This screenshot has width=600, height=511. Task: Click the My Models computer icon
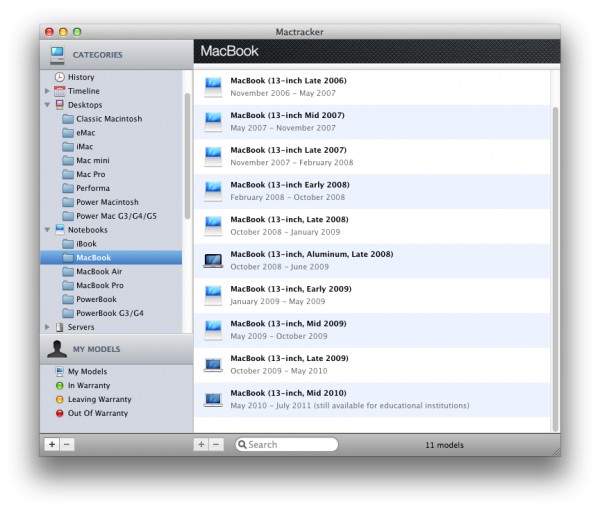(x=59, y=371)
